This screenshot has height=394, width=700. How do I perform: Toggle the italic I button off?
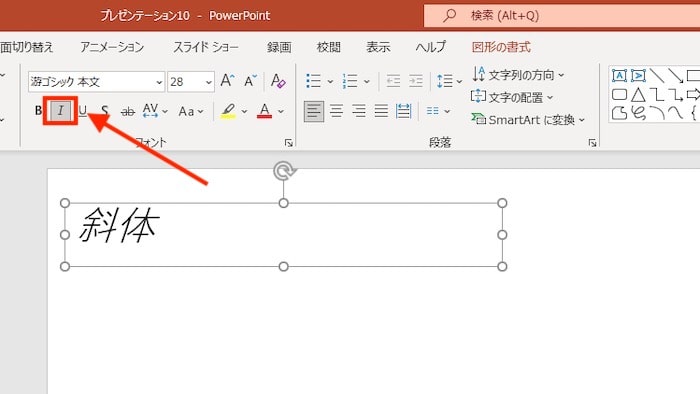pos(61,110)
